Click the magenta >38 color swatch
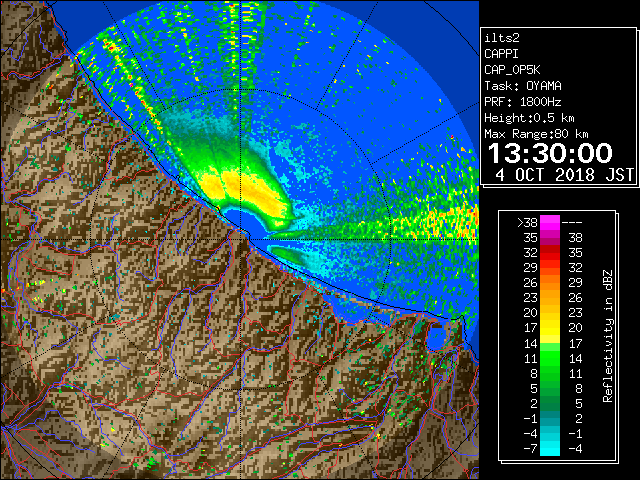The height and width of the screenshot is (480, 640). (550, 222)
